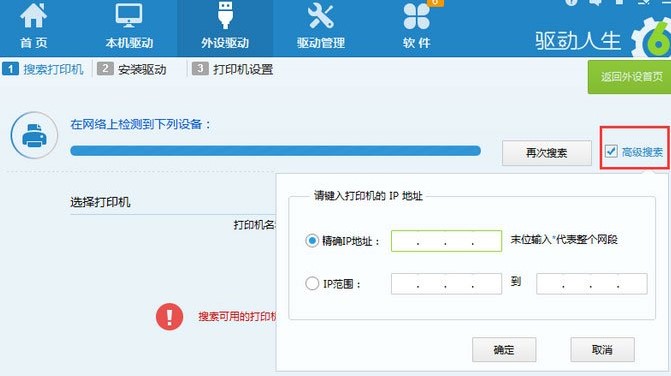Click the IP范围 end address field
The image size is (671, 376).
(592, 284)
